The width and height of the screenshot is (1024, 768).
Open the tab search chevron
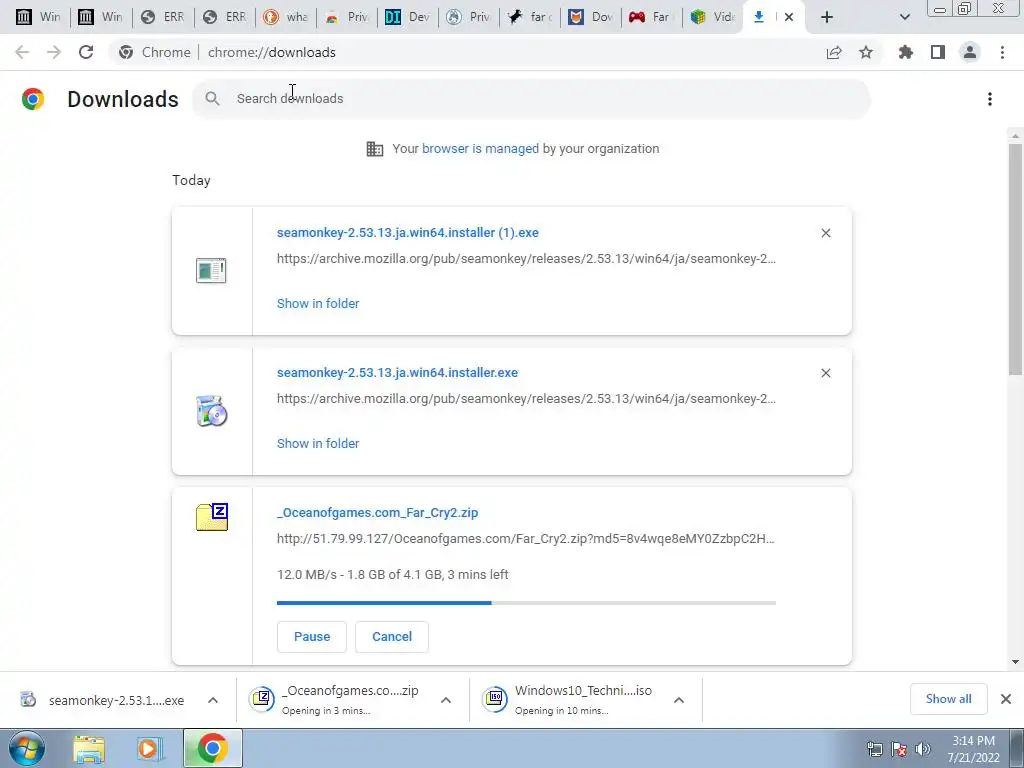(904, 17)
